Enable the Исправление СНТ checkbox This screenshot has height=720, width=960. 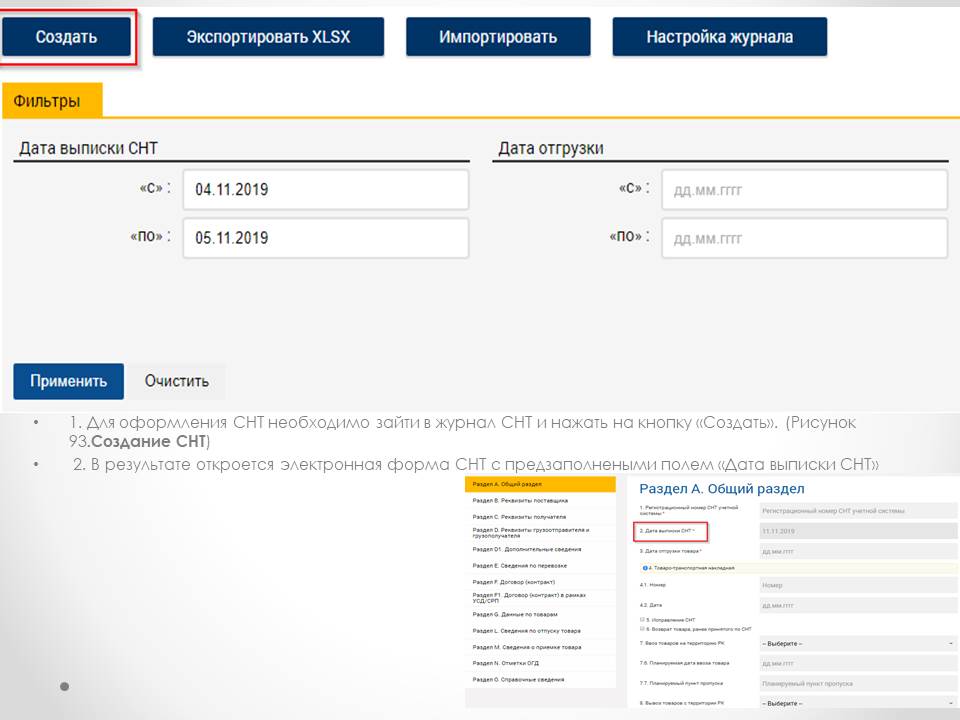(641, 620)
